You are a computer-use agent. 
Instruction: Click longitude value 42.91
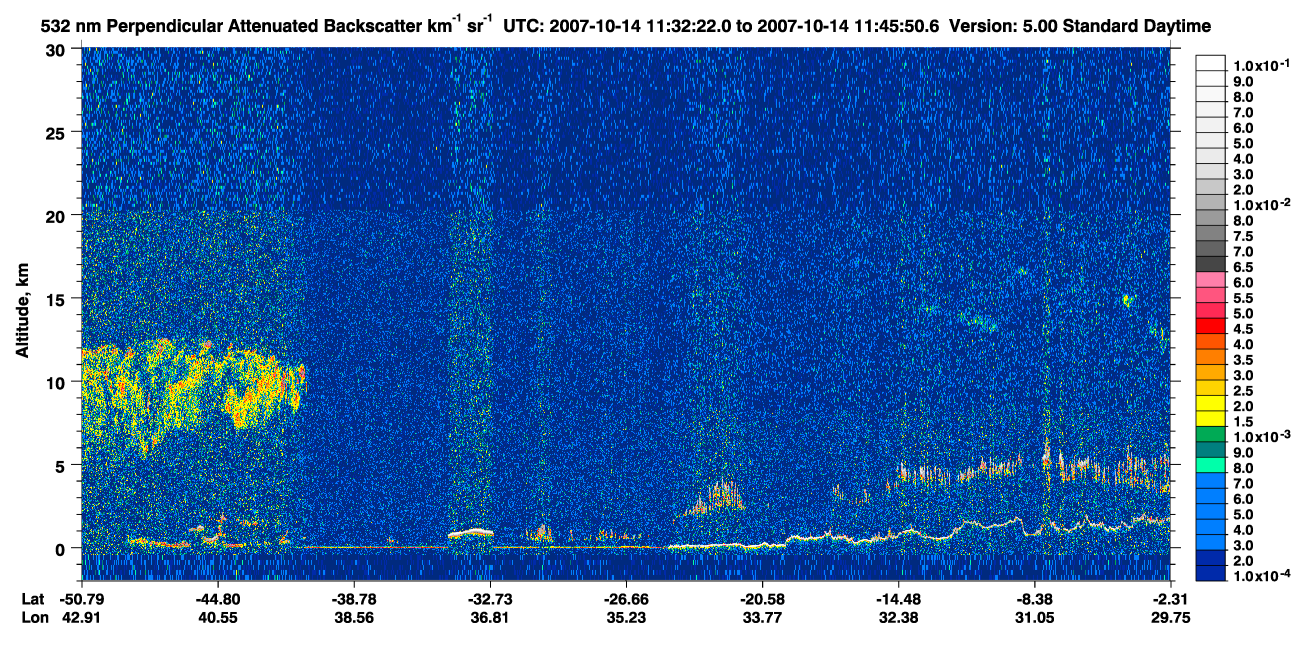point(82,618)
